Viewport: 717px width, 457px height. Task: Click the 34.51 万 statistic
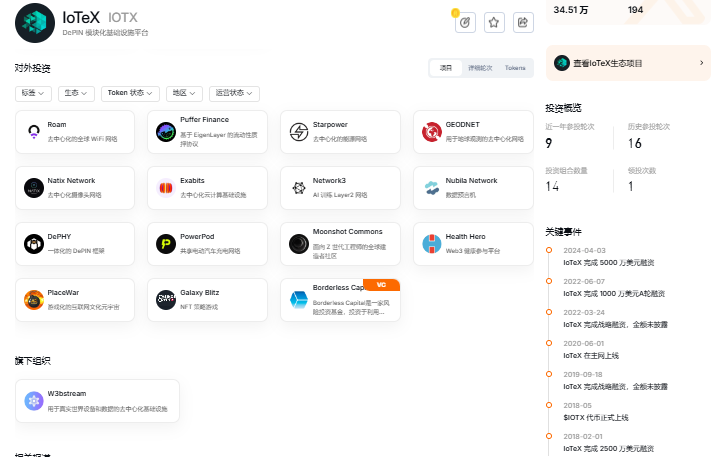571,10
